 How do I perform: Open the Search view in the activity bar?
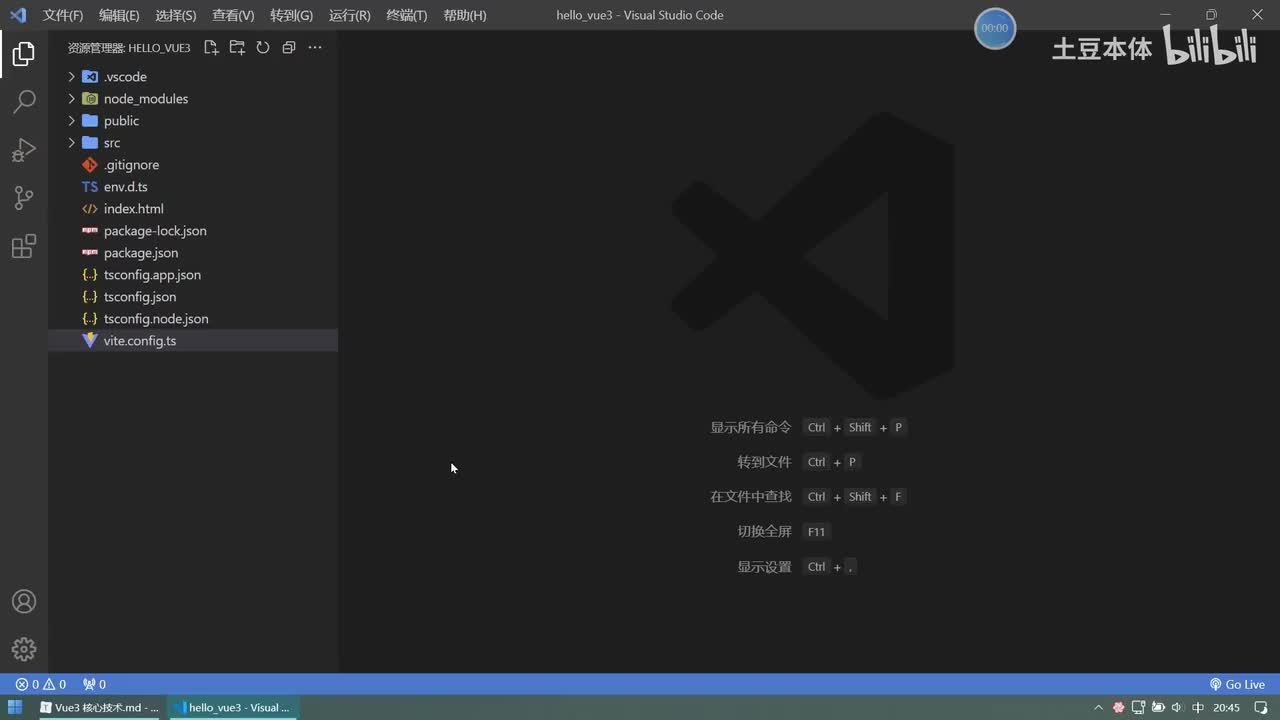point(24,102)
